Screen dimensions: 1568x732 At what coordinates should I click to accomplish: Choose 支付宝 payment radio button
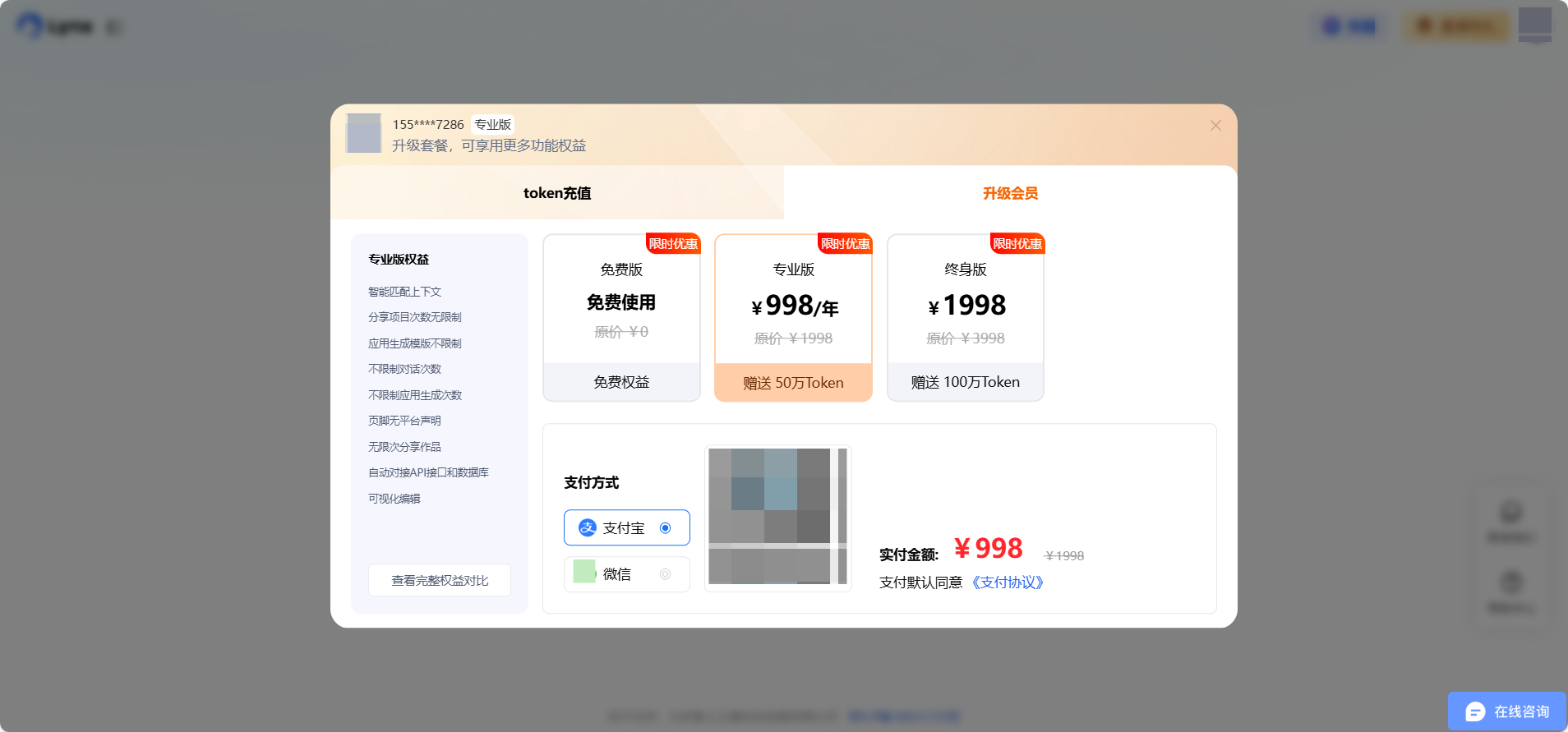point(666,528)
